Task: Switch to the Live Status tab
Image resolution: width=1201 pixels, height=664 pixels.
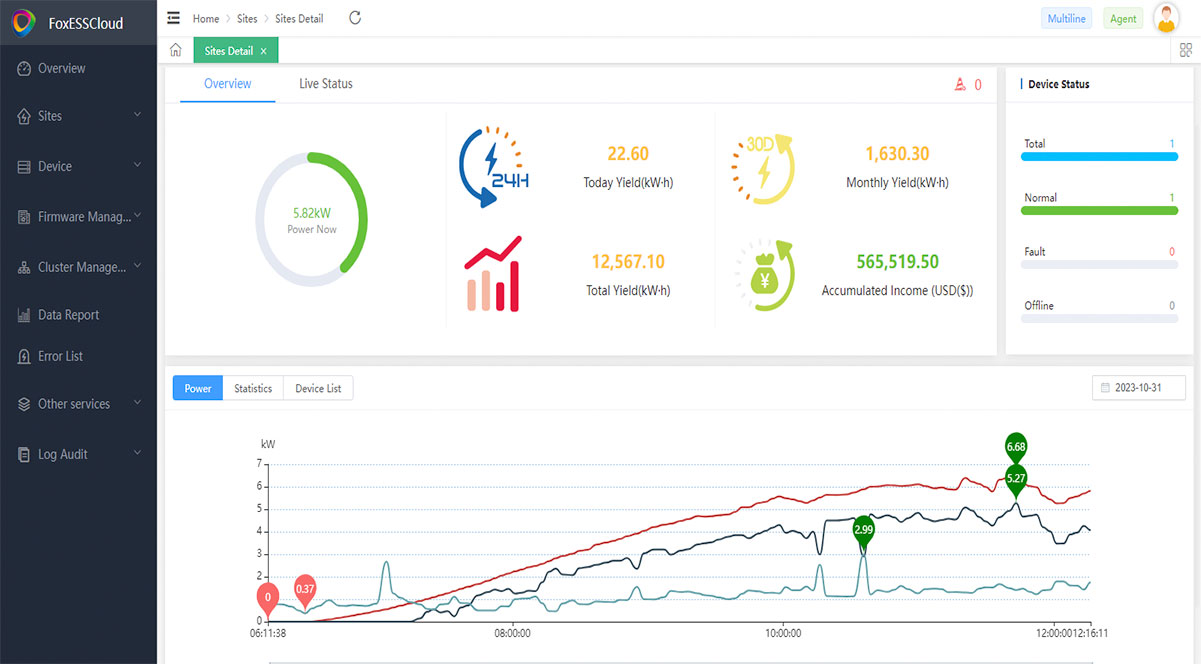Action: (x=325, y=84)
